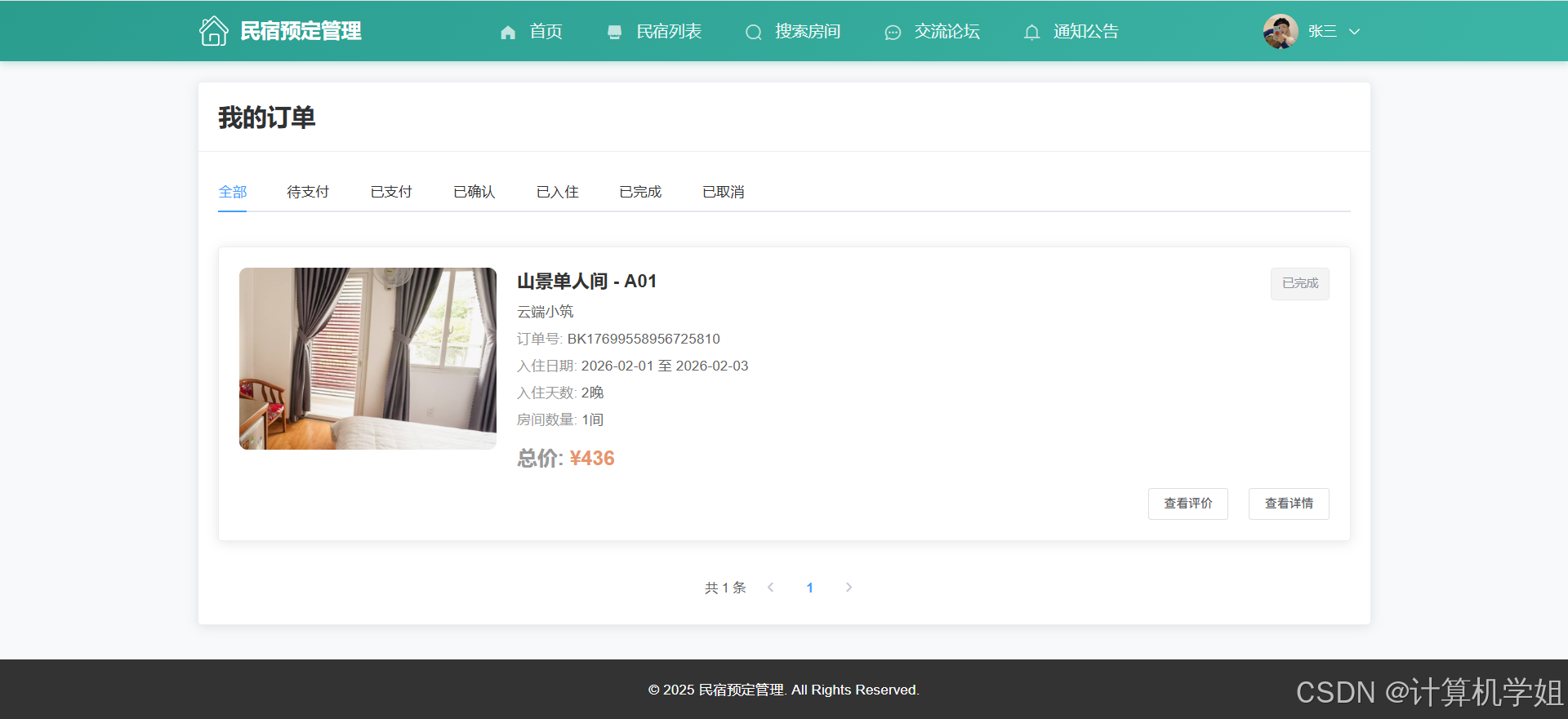Click the total price ¥436
This screenshot has height=719, width=1568.
592,458
